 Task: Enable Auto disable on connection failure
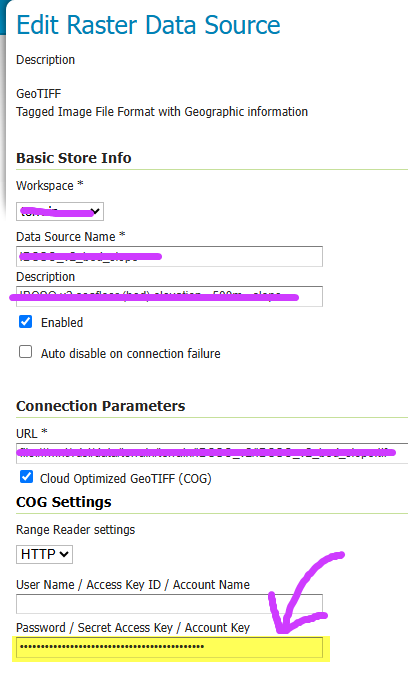25,352
